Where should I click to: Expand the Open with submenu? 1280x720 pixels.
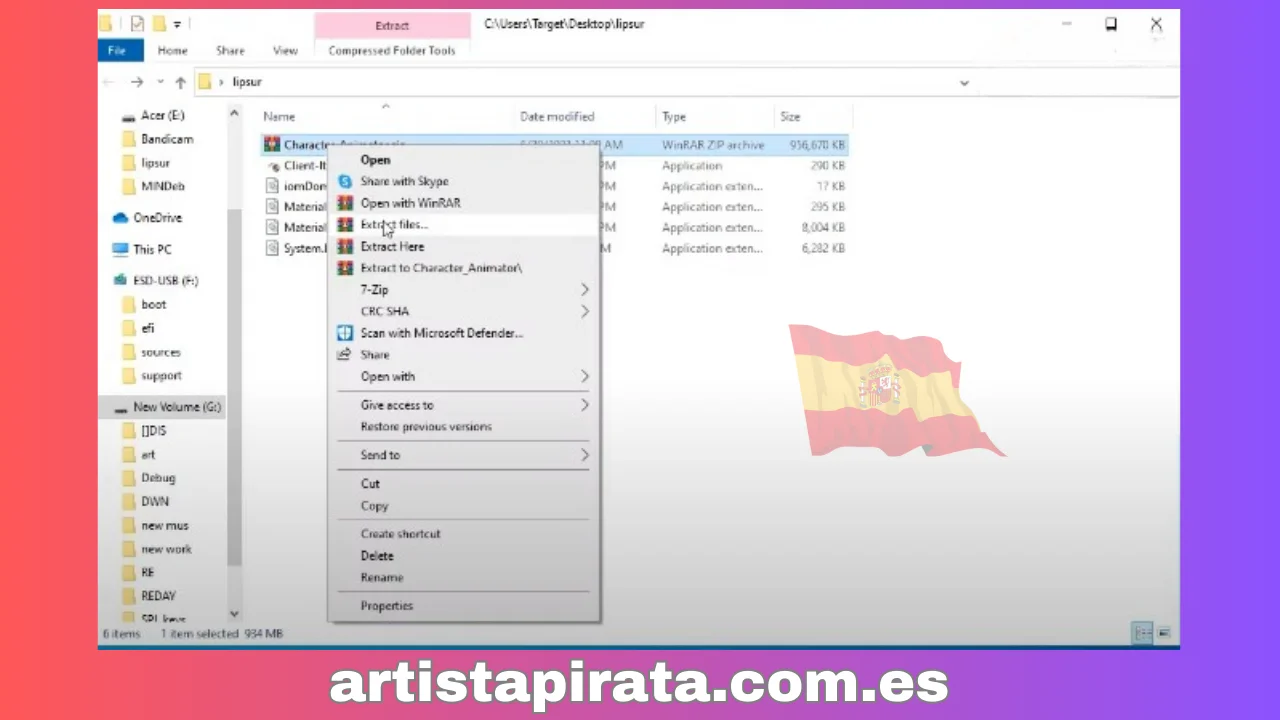(x=585, y=377)
